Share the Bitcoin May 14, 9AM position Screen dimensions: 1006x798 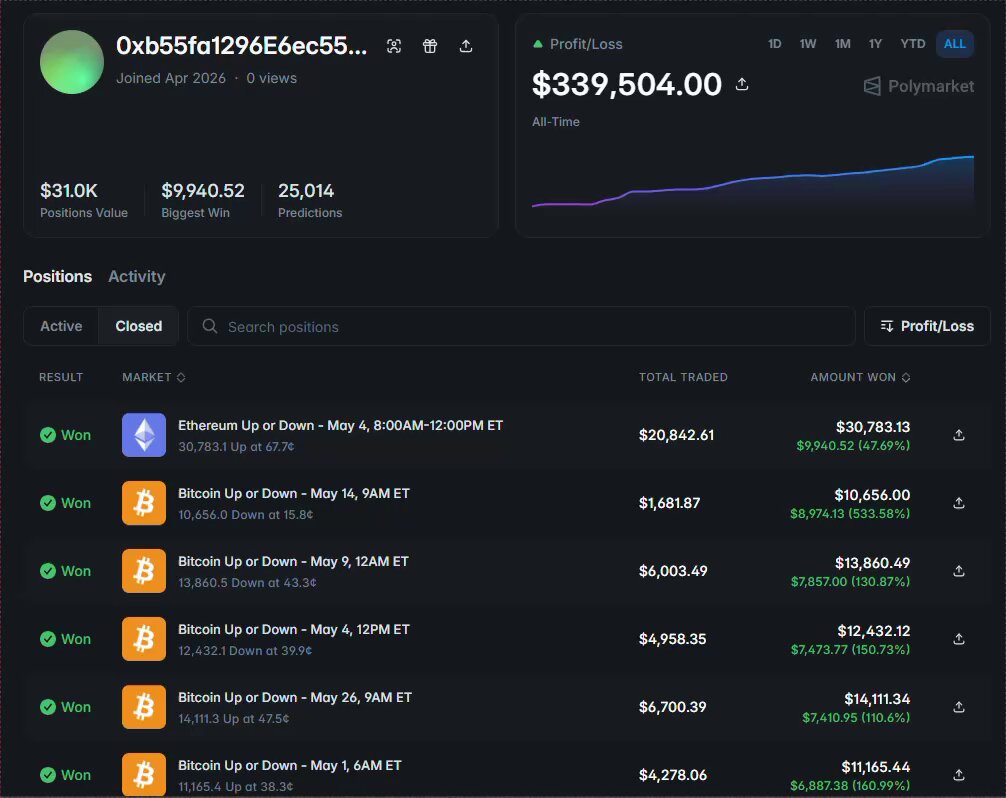point(959,503)
